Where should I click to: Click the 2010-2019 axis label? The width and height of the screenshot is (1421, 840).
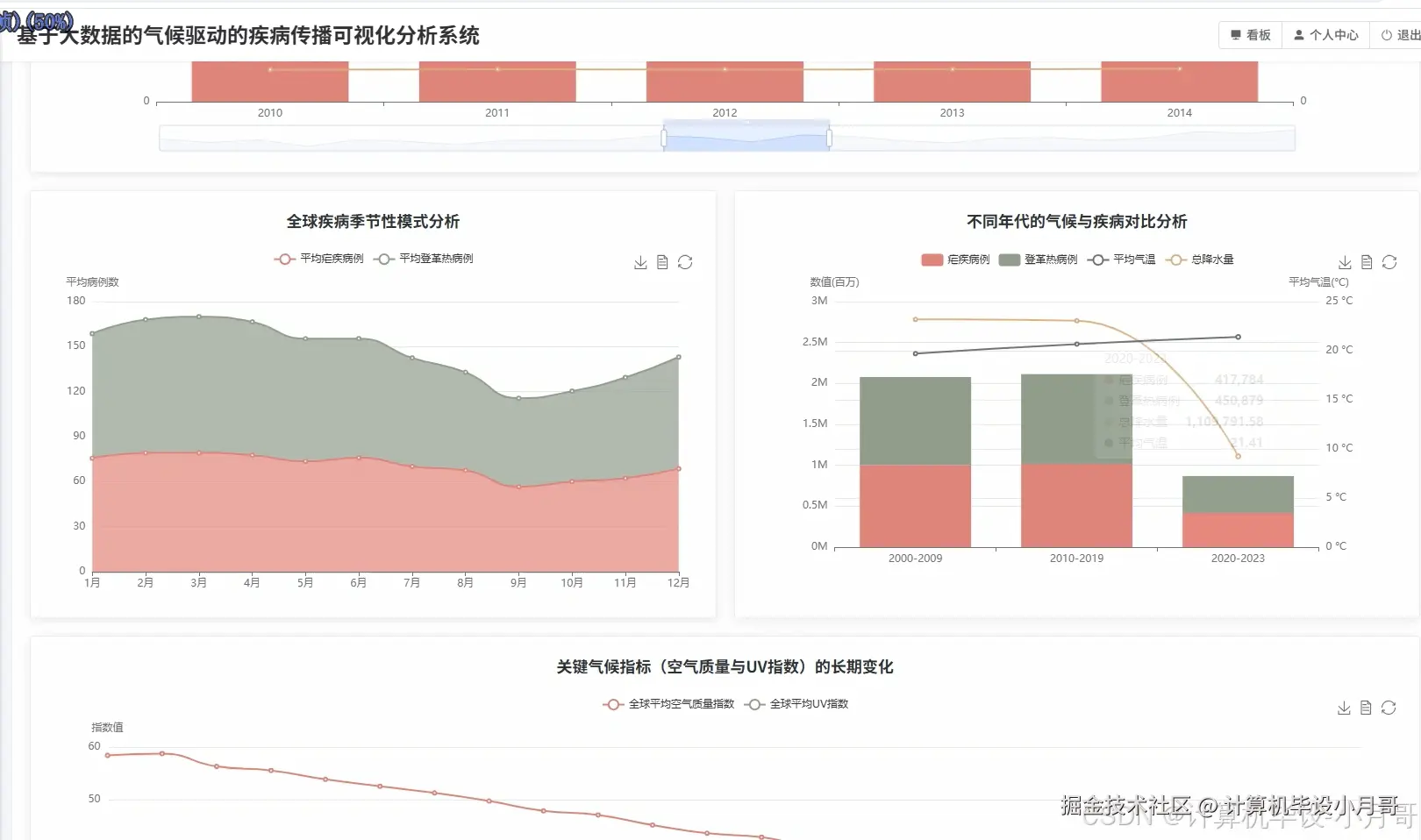(x=1076, y=559)
